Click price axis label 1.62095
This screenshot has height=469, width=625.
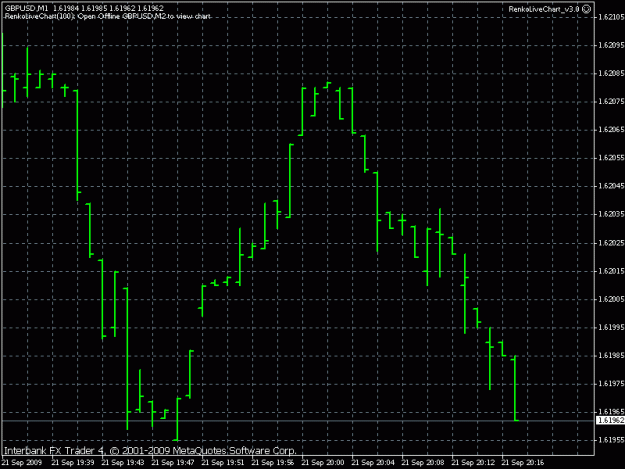[x=611, y=45]
